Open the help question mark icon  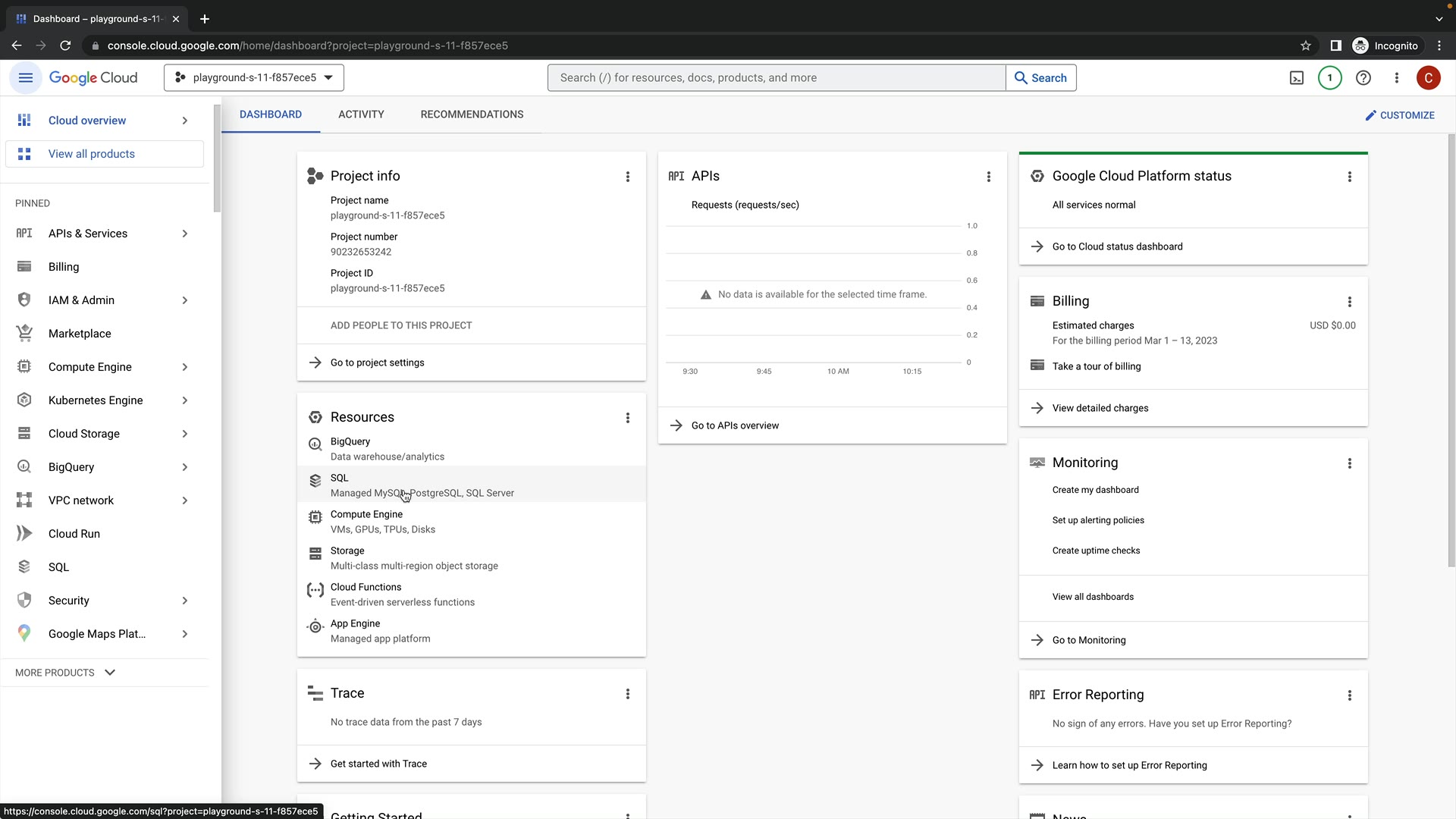(1363, 77)
